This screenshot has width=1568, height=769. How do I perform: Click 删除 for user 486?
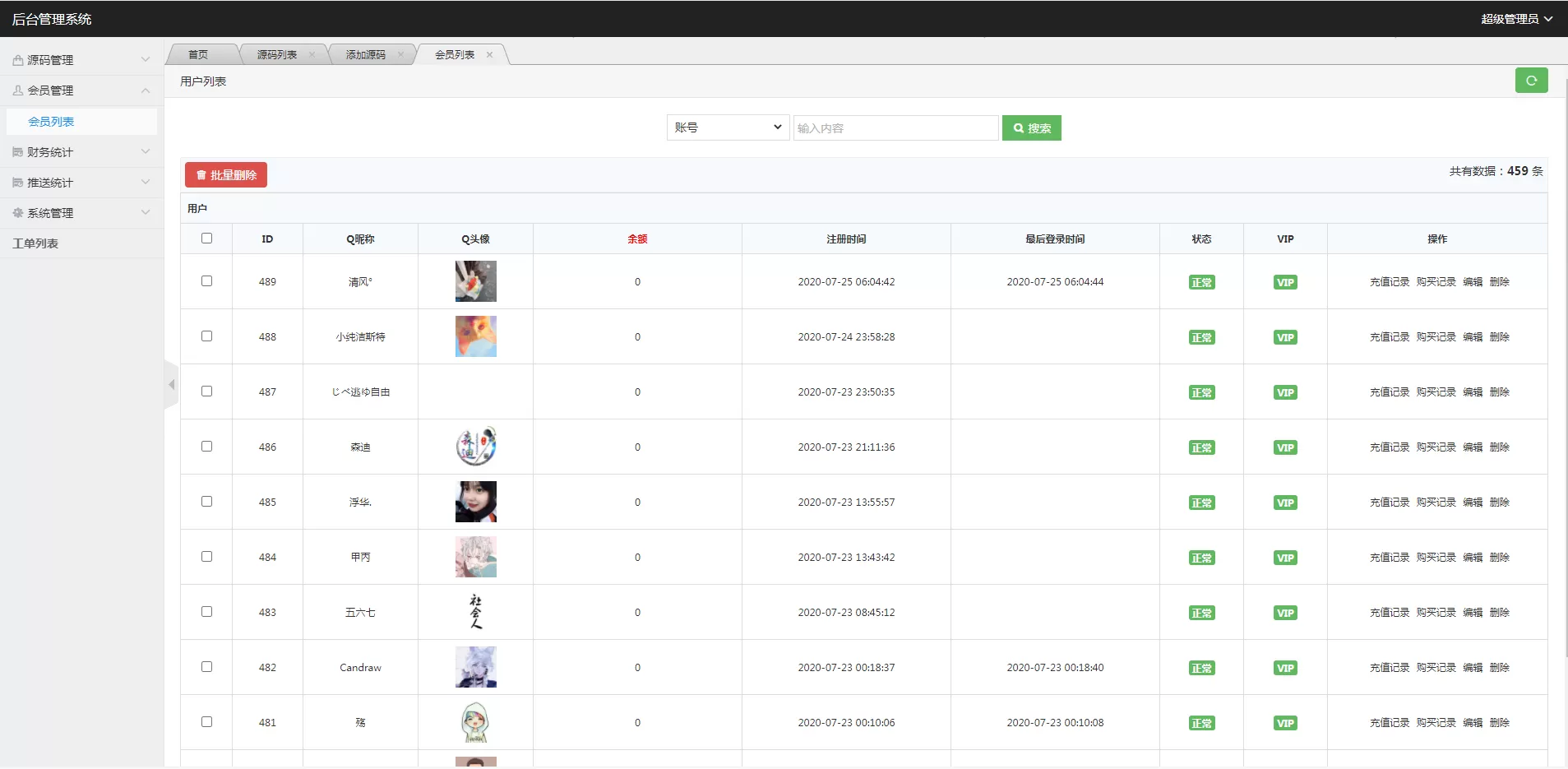(x=1500, y=447)
